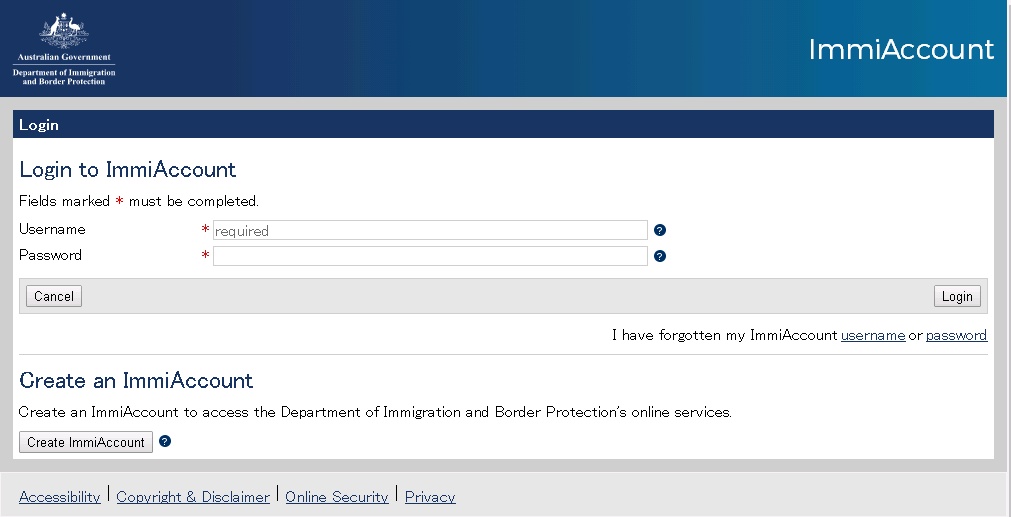Open the Privacy footer link
This screenshot has width=1011, height=517.
point(430,497)
